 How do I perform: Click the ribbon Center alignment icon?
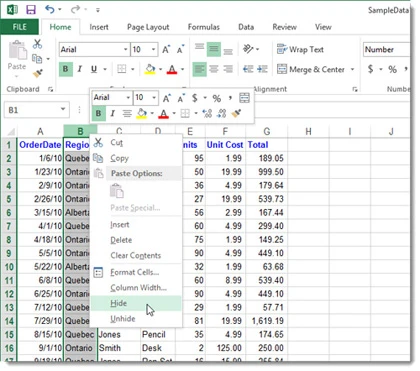(x=214, y=69)
